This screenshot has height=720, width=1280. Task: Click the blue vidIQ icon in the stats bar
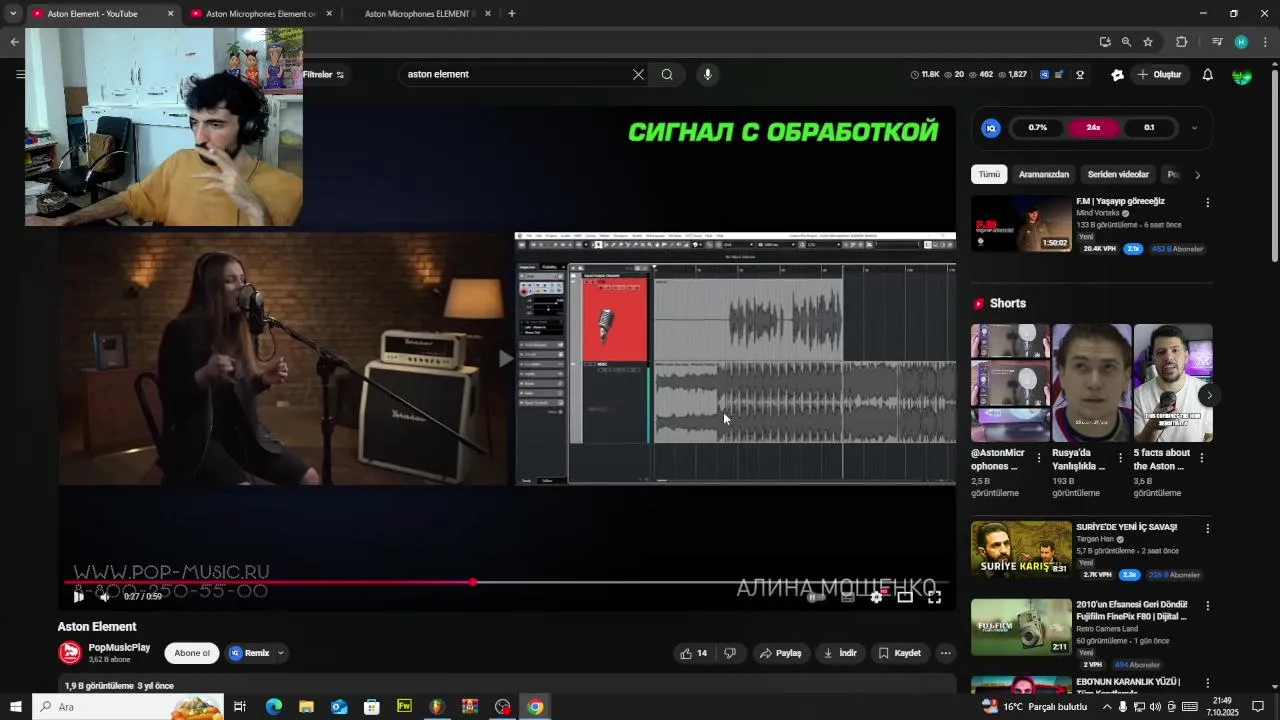point(1045,74)
